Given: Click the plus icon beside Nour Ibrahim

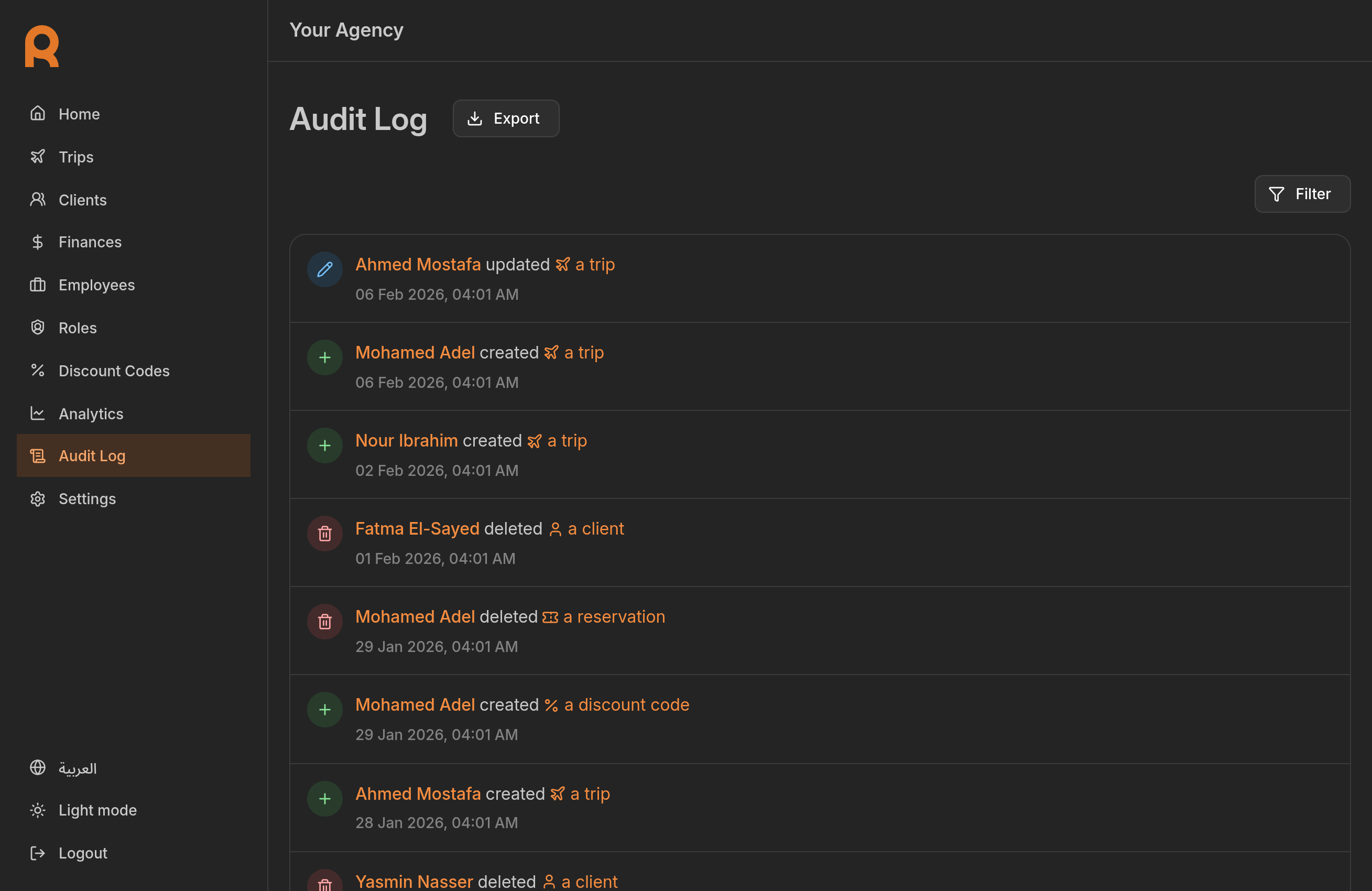Looking at the screenshot, I should (324, 445).
